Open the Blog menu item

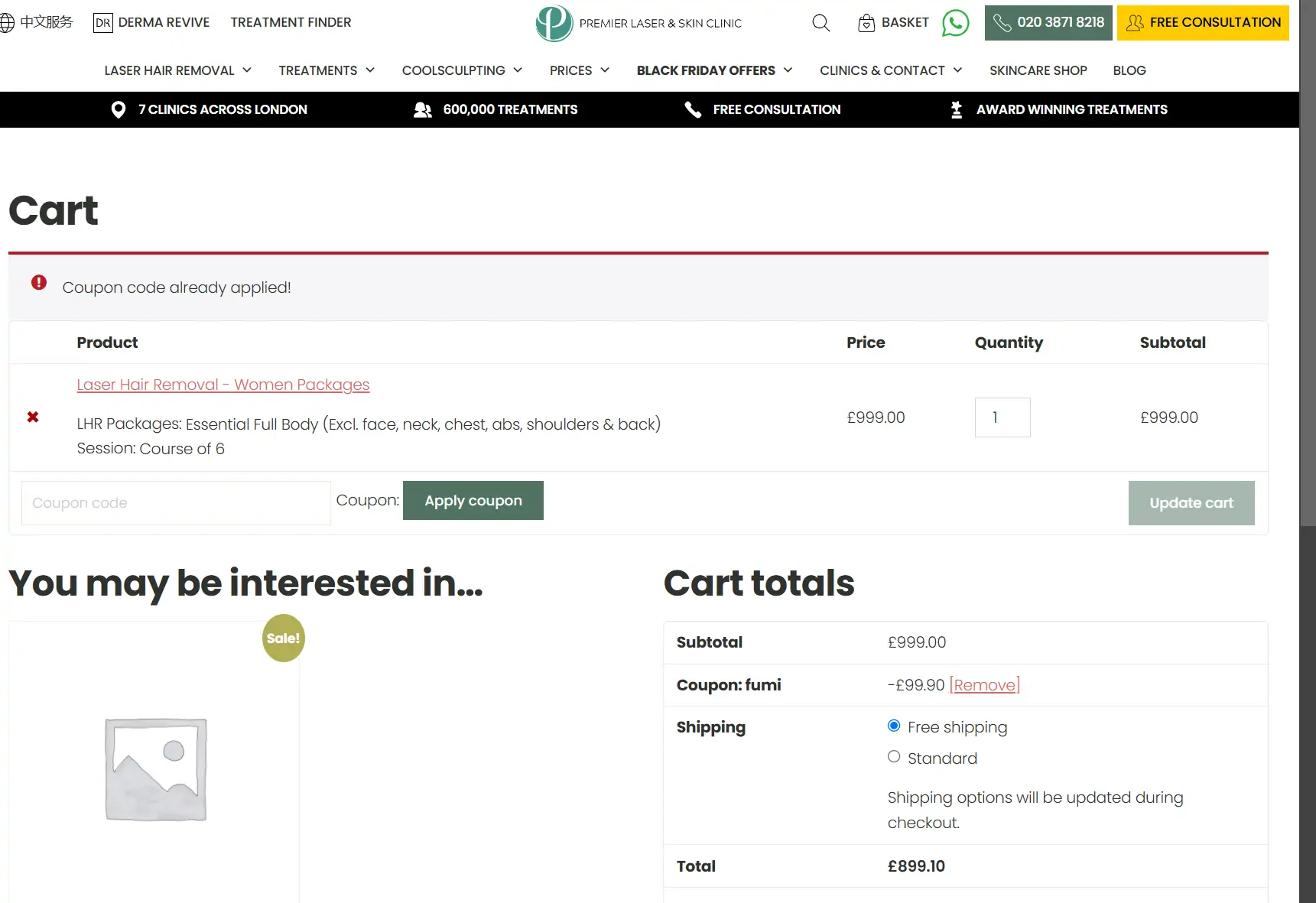pyautogui.click(x=1129, y=70)
